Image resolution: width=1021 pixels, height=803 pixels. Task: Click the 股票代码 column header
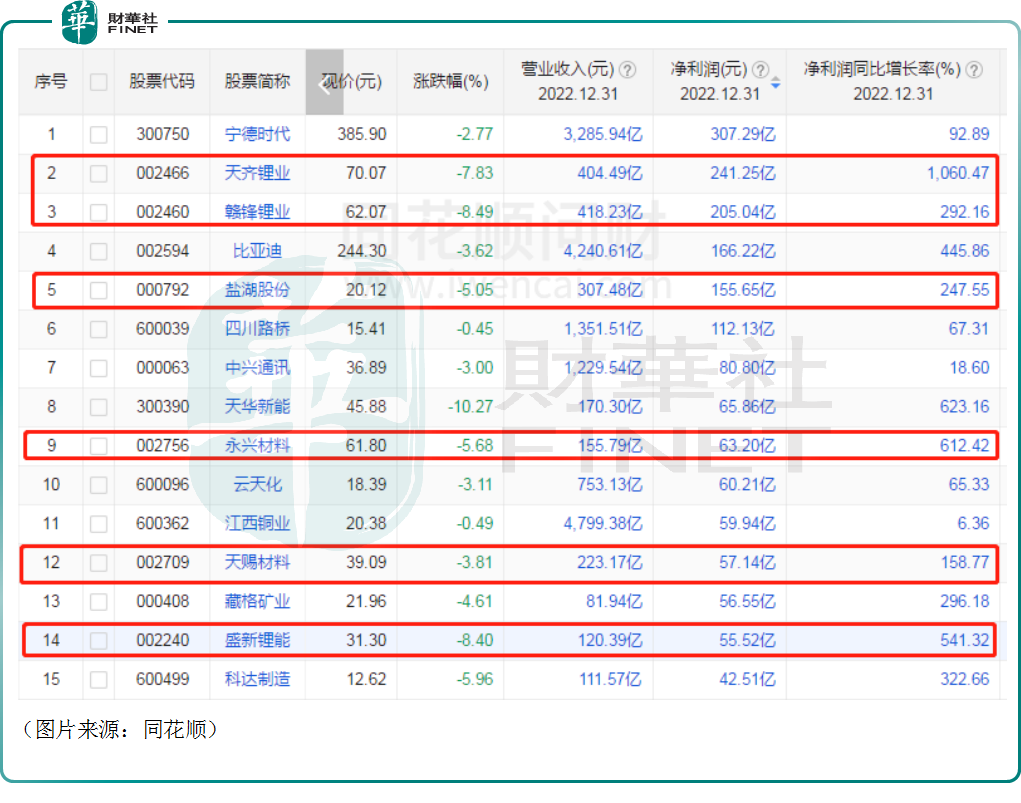coord(162,81)
